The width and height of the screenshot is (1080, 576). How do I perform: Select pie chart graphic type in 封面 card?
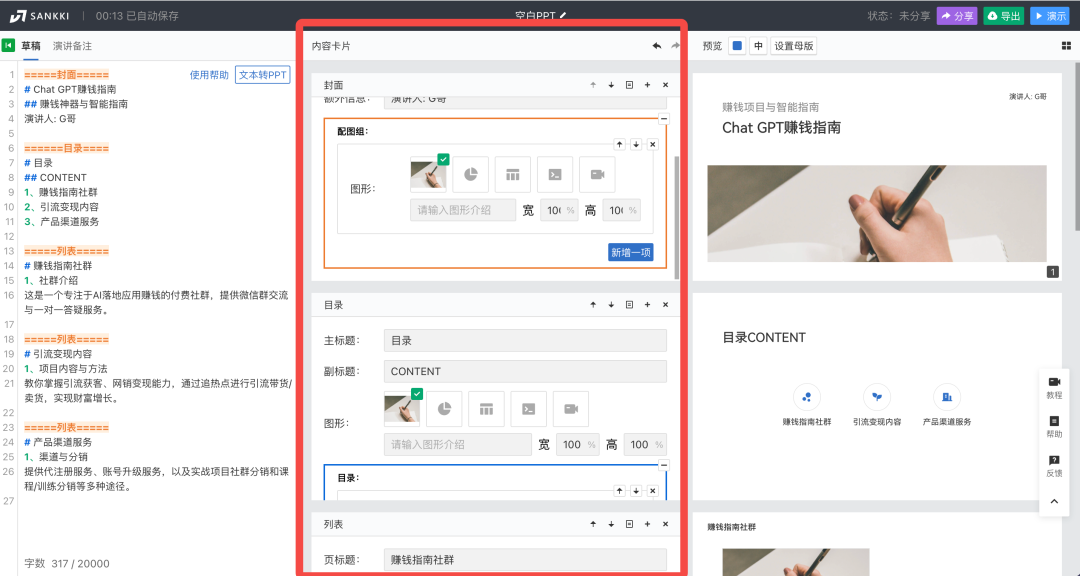click(x=470, y=174)
